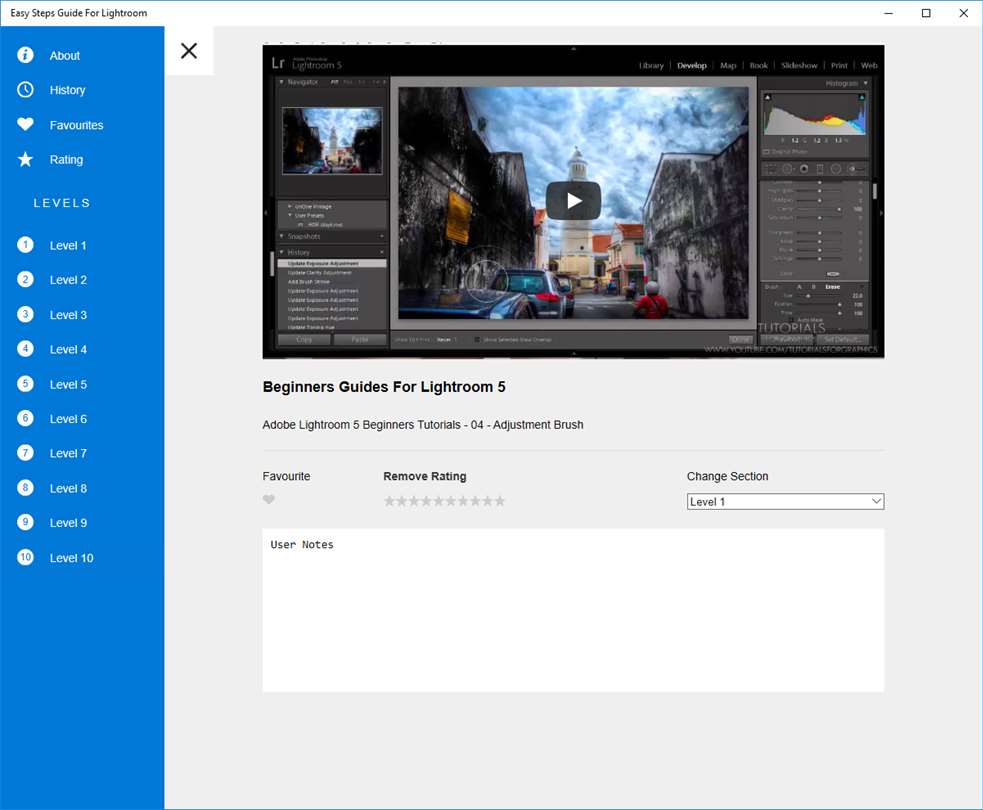Set rating to the last star

pyautogui.click(x=500, y=501)
